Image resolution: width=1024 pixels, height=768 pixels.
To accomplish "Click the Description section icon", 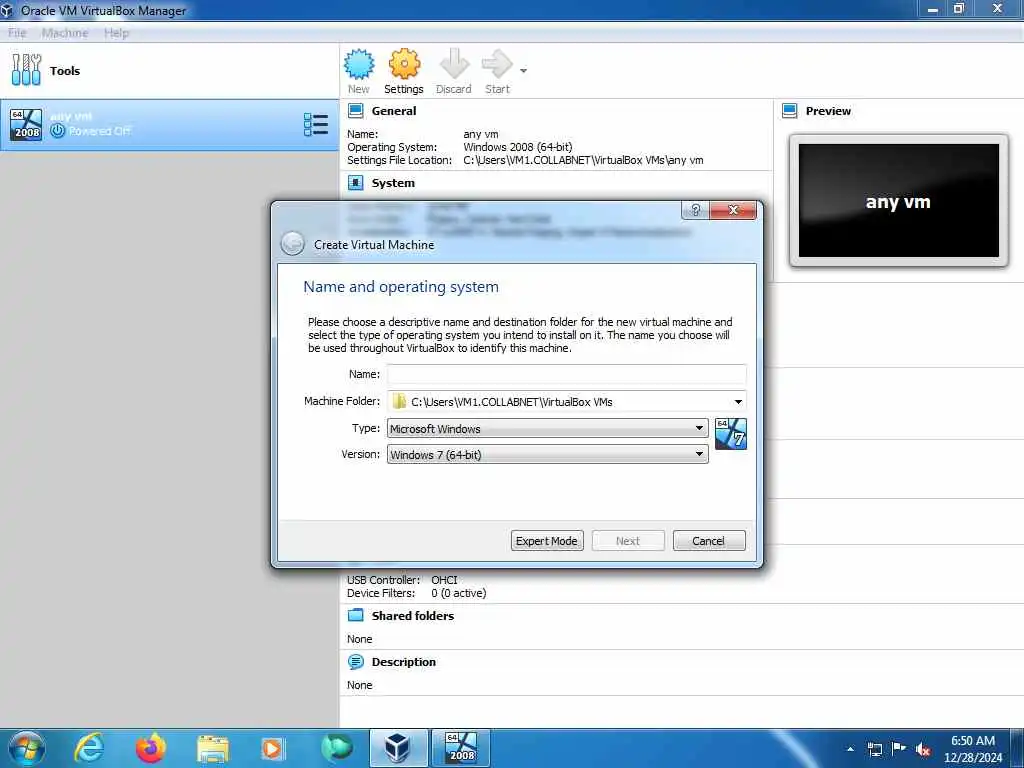I will (355, 662).
